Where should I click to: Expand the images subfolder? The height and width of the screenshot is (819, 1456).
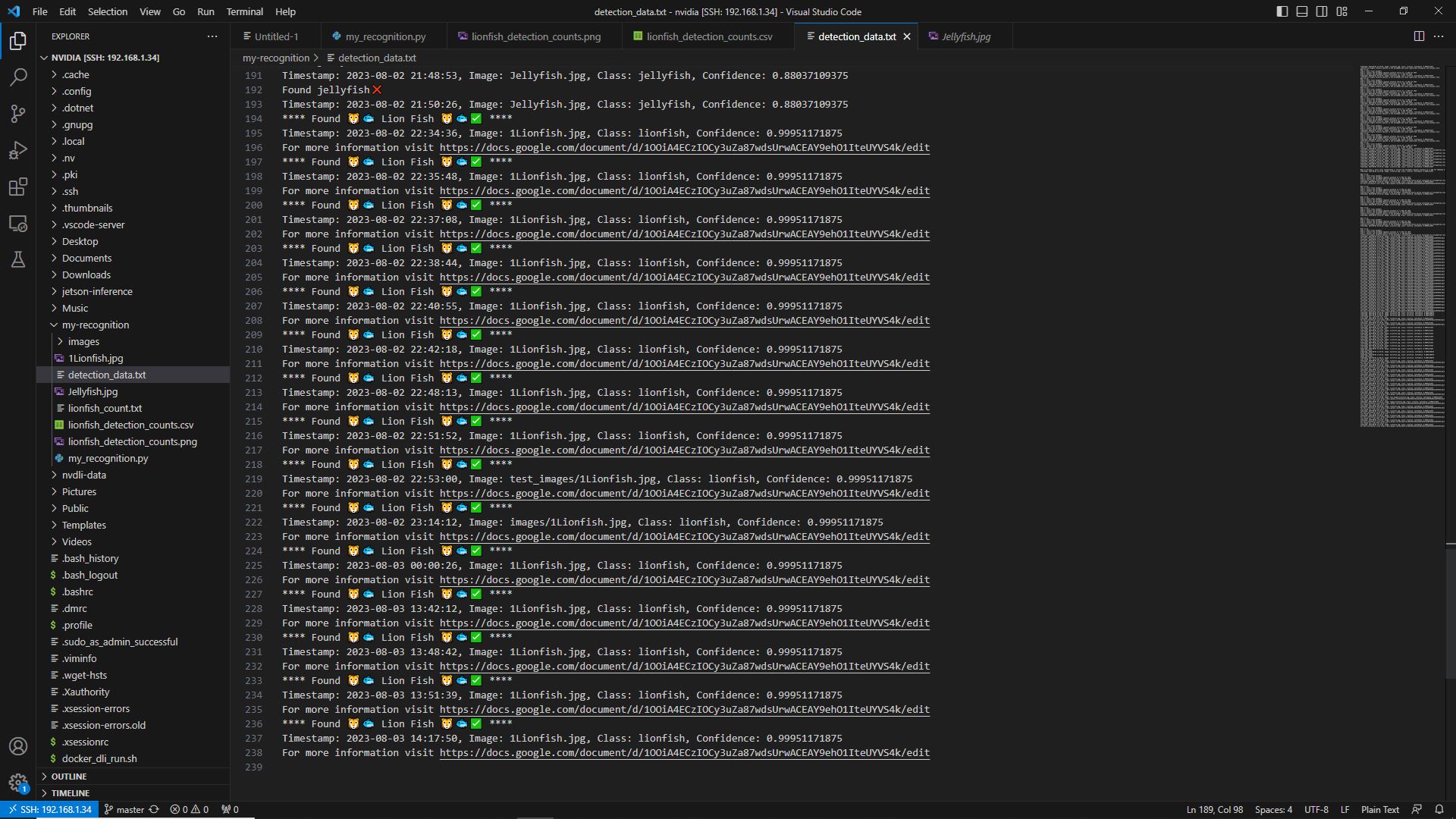pos(133,341)
